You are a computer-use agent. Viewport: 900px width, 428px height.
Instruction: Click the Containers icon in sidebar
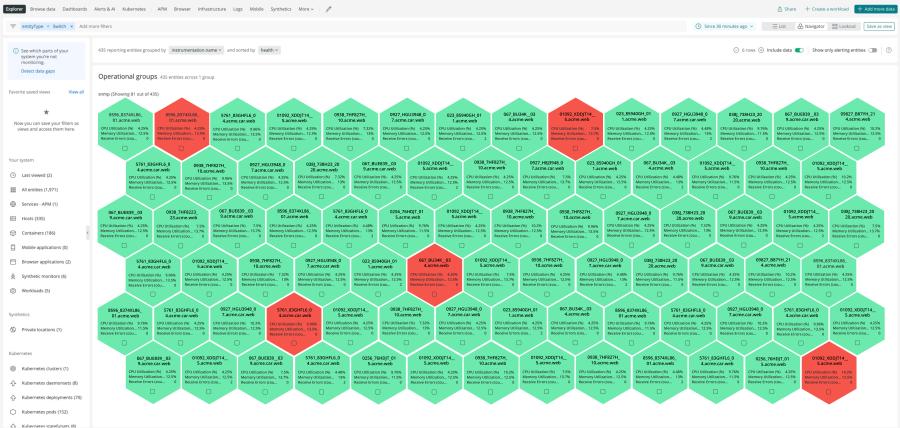point(13,232)
